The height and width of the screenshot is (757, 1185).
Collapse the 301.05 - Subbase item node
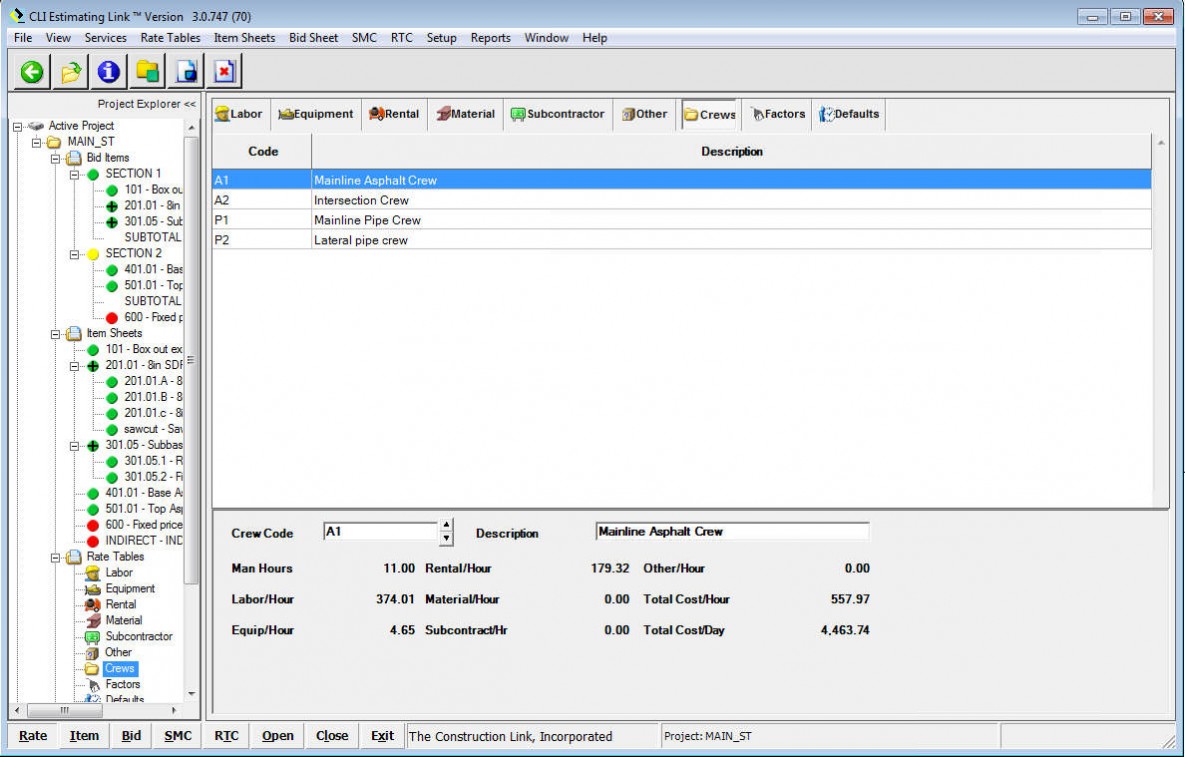click(x=74, y=446)
